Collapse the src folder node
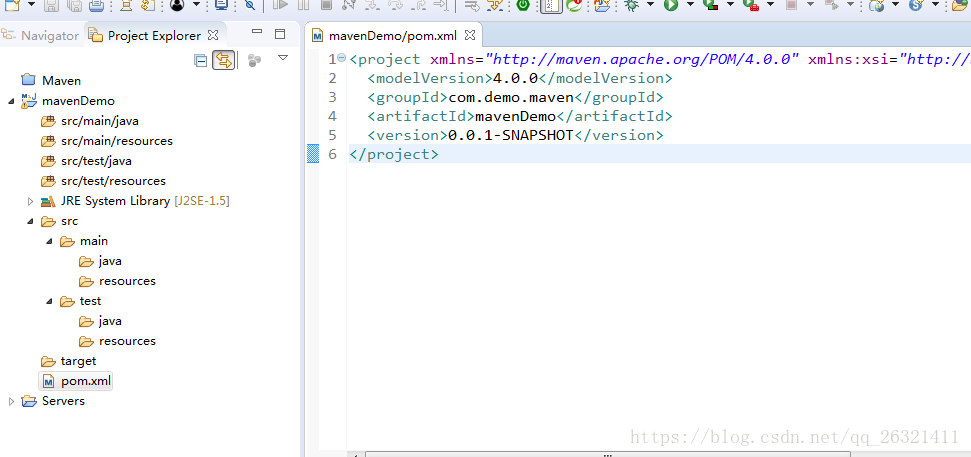971x457 pixels. pyautogui.click(x=30, y=221)
